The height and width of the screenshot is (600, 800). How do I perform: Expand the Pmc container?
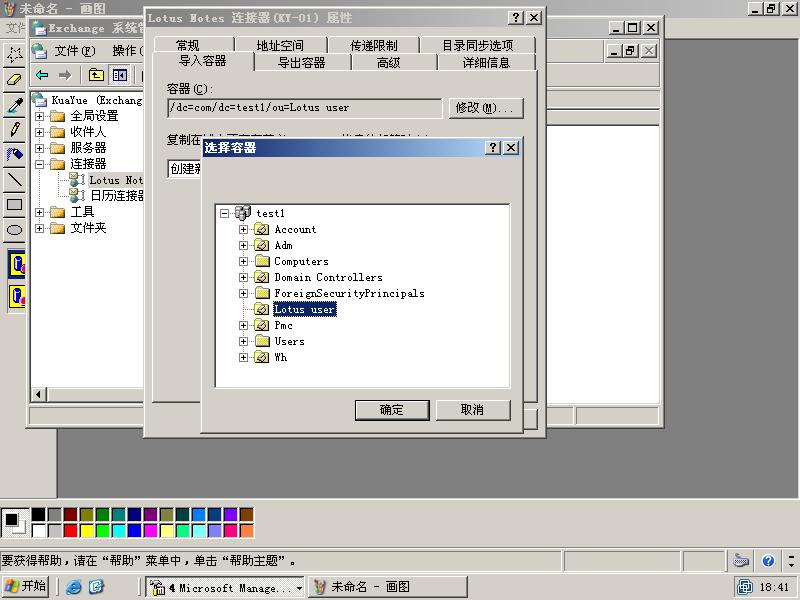pos(243,326)
